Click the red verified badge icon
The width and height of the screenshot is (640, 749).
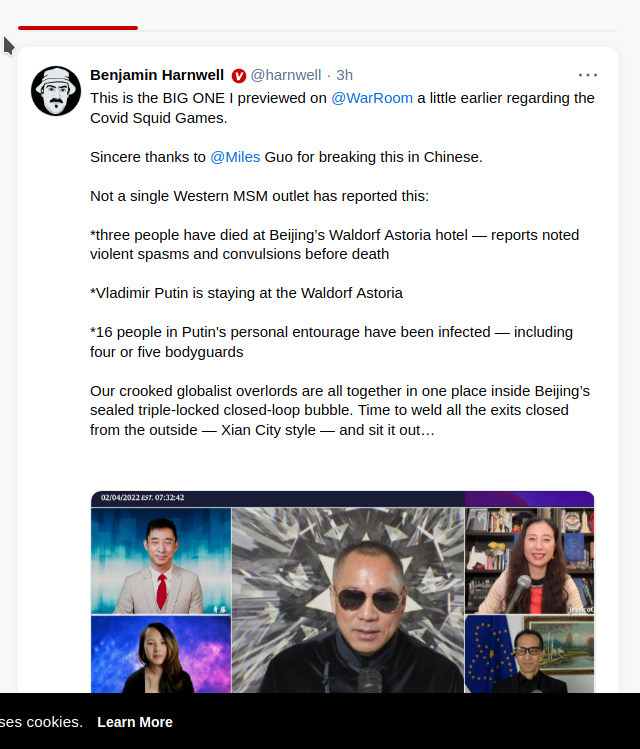[x=239, y=75]
